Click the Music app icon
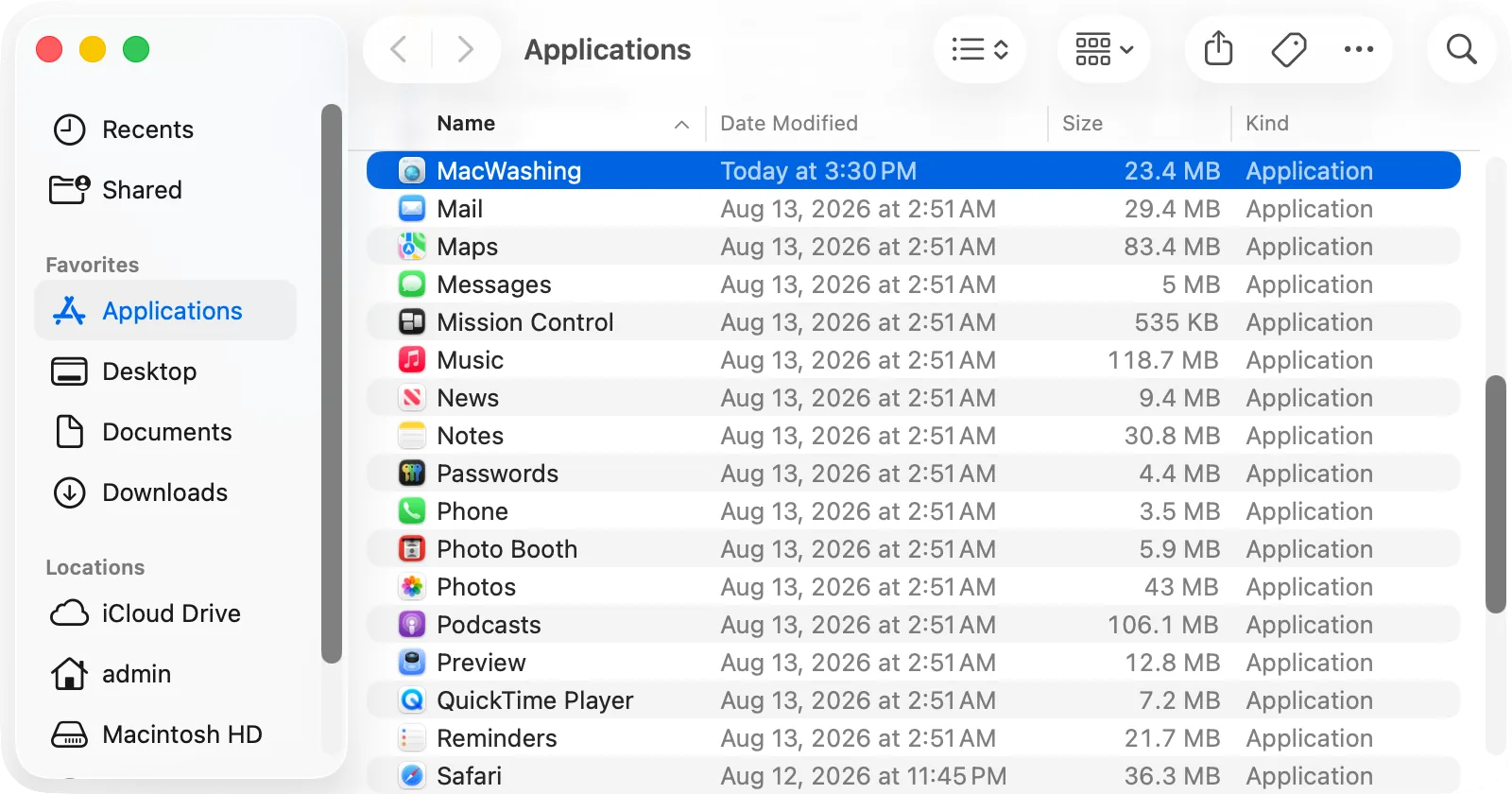This screenshot has height=794, width=1512. pos(412,360)
